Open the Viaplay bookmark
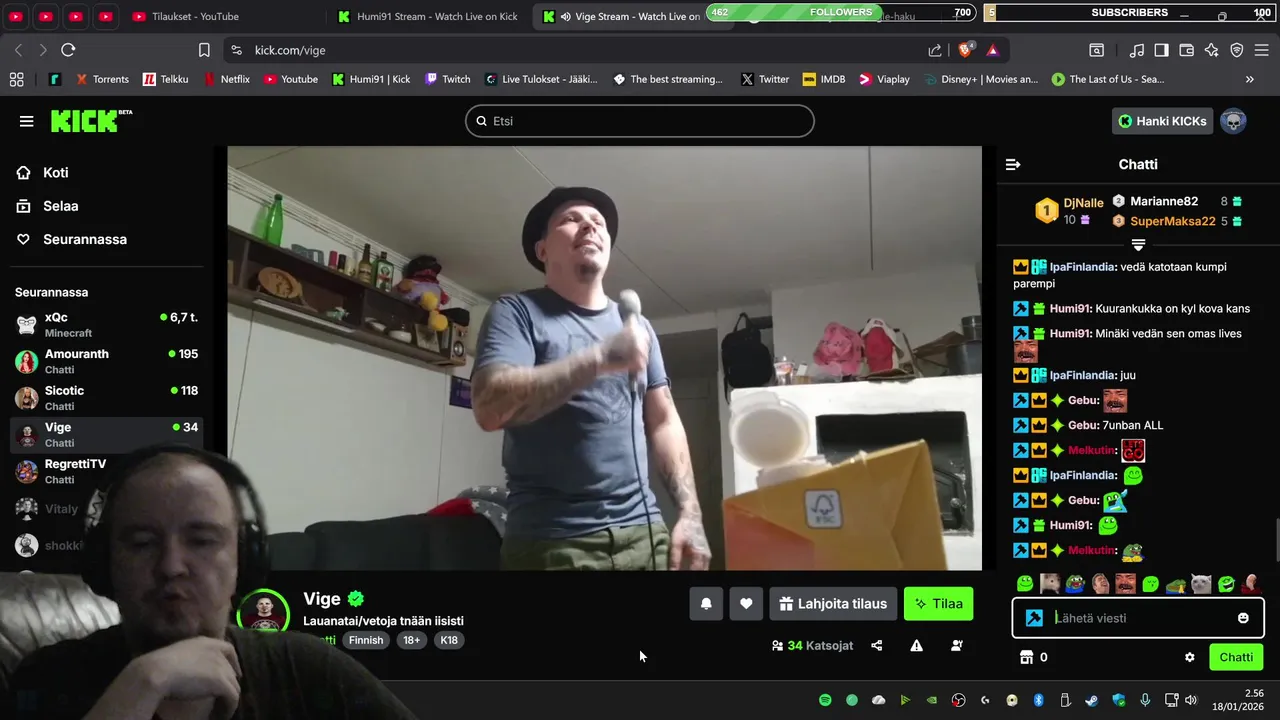The width and height of the screenshot is (1280, 720). click(x=884, y=79)
